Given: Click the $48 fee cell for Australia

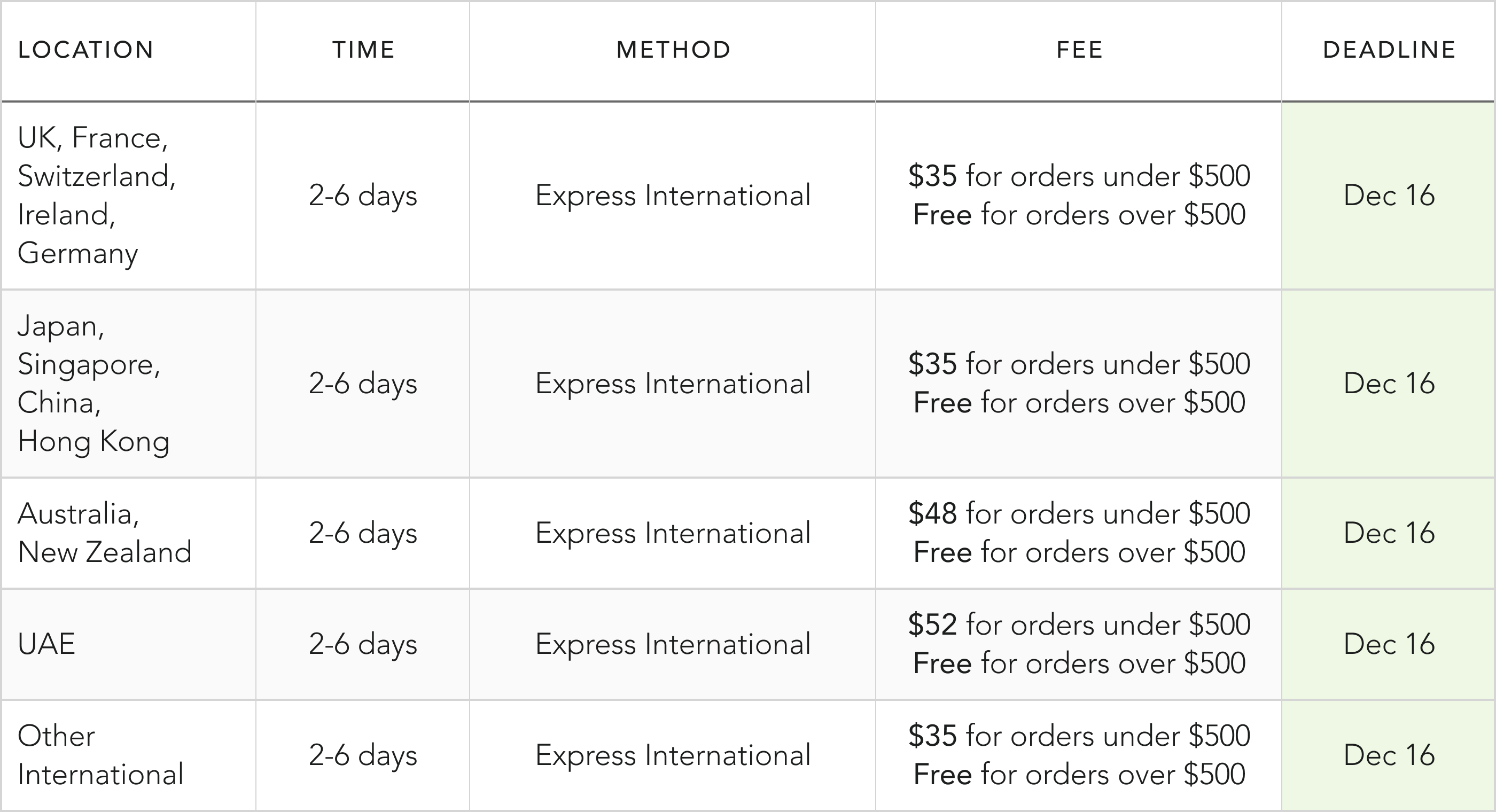Looking at the screenshot, I should pos(1079,533).
